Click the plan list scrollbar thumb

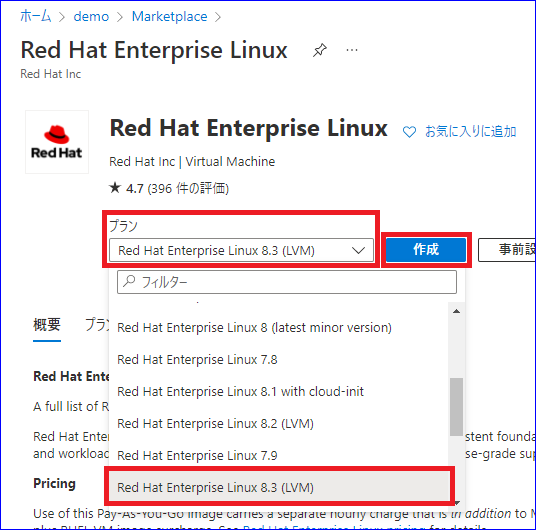[456, 407]
